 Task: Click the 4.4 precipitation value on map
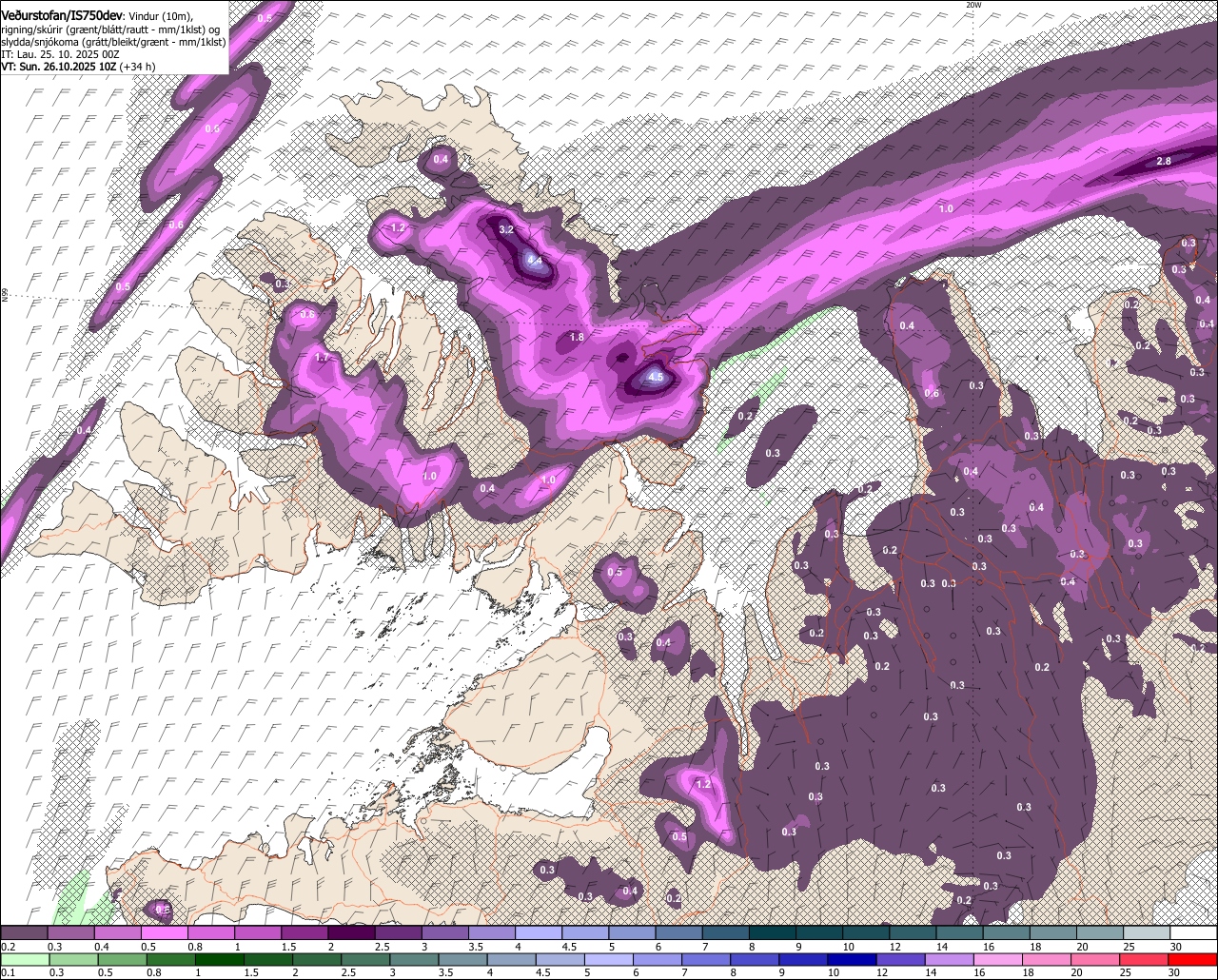click(535, 261)
